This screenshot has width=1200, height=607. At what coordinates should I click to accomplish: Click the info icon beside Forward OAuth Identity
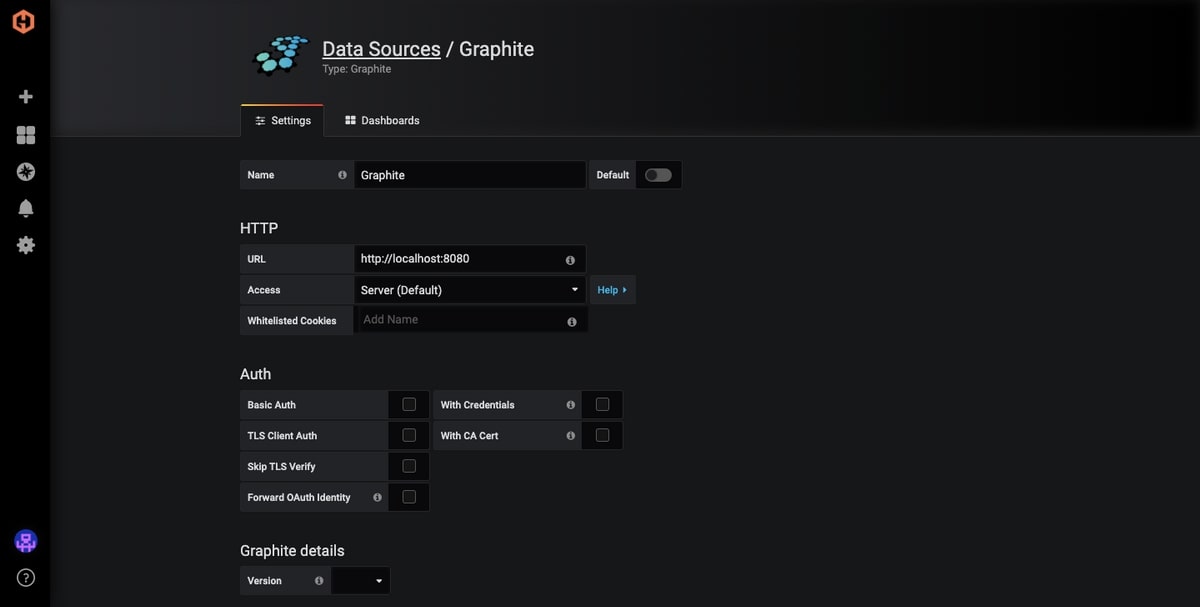click(x=377, y=497)
